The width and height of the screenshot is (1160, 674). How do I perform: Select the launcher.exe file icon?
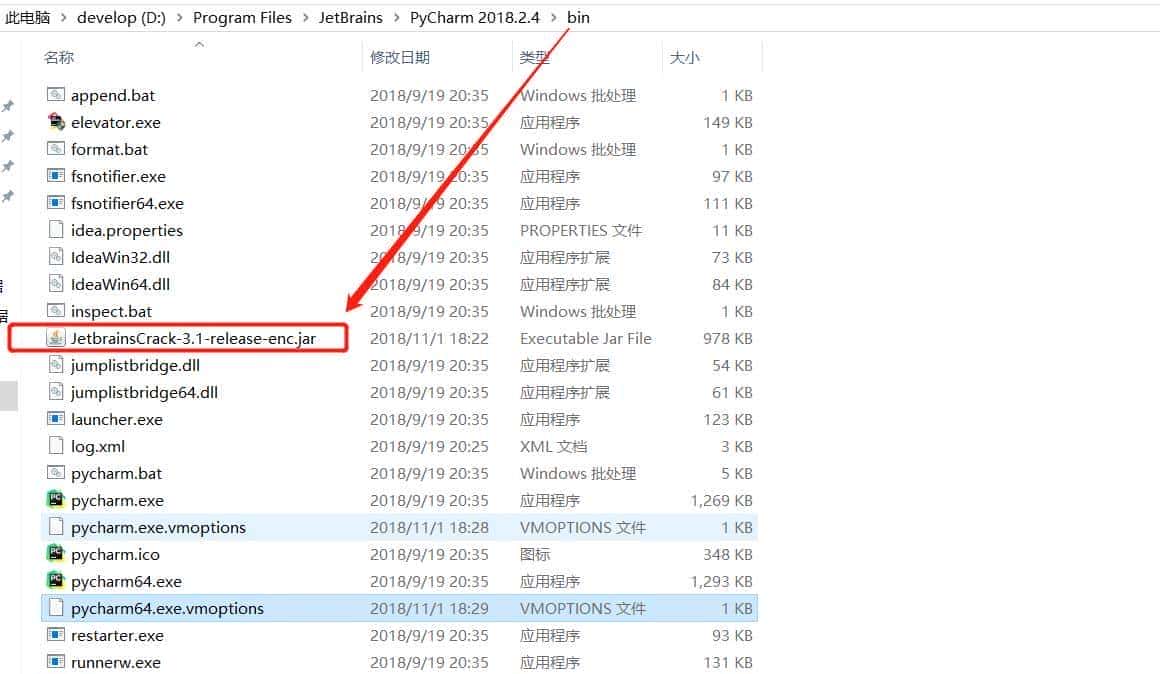click(56, 419)
